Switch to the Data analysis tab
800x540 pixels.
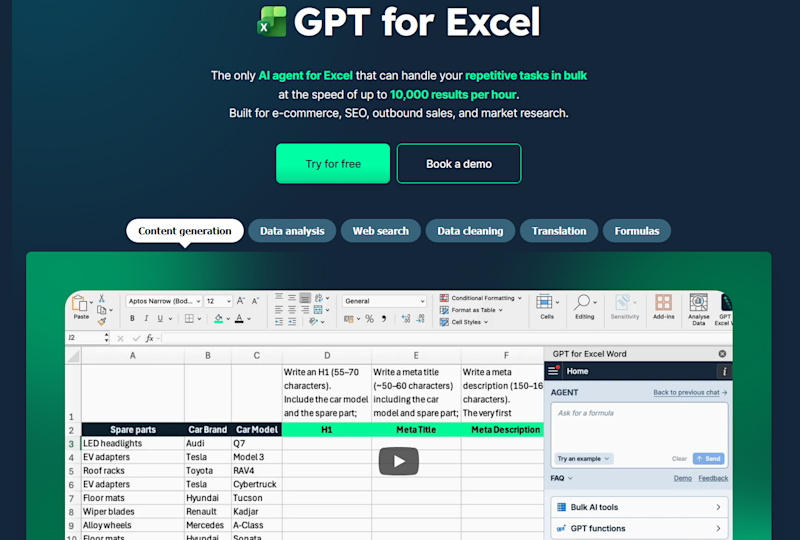point(292,231)
